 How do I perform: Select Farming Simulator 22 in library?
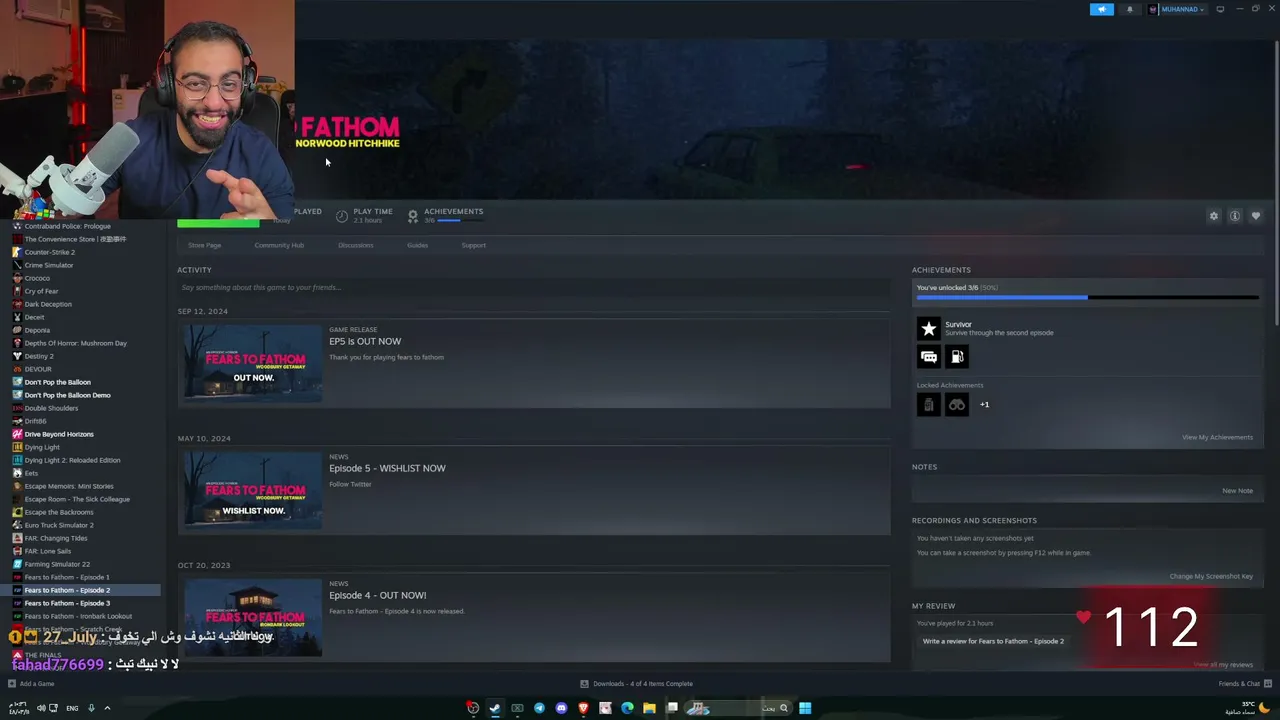(x=57, y=564)
